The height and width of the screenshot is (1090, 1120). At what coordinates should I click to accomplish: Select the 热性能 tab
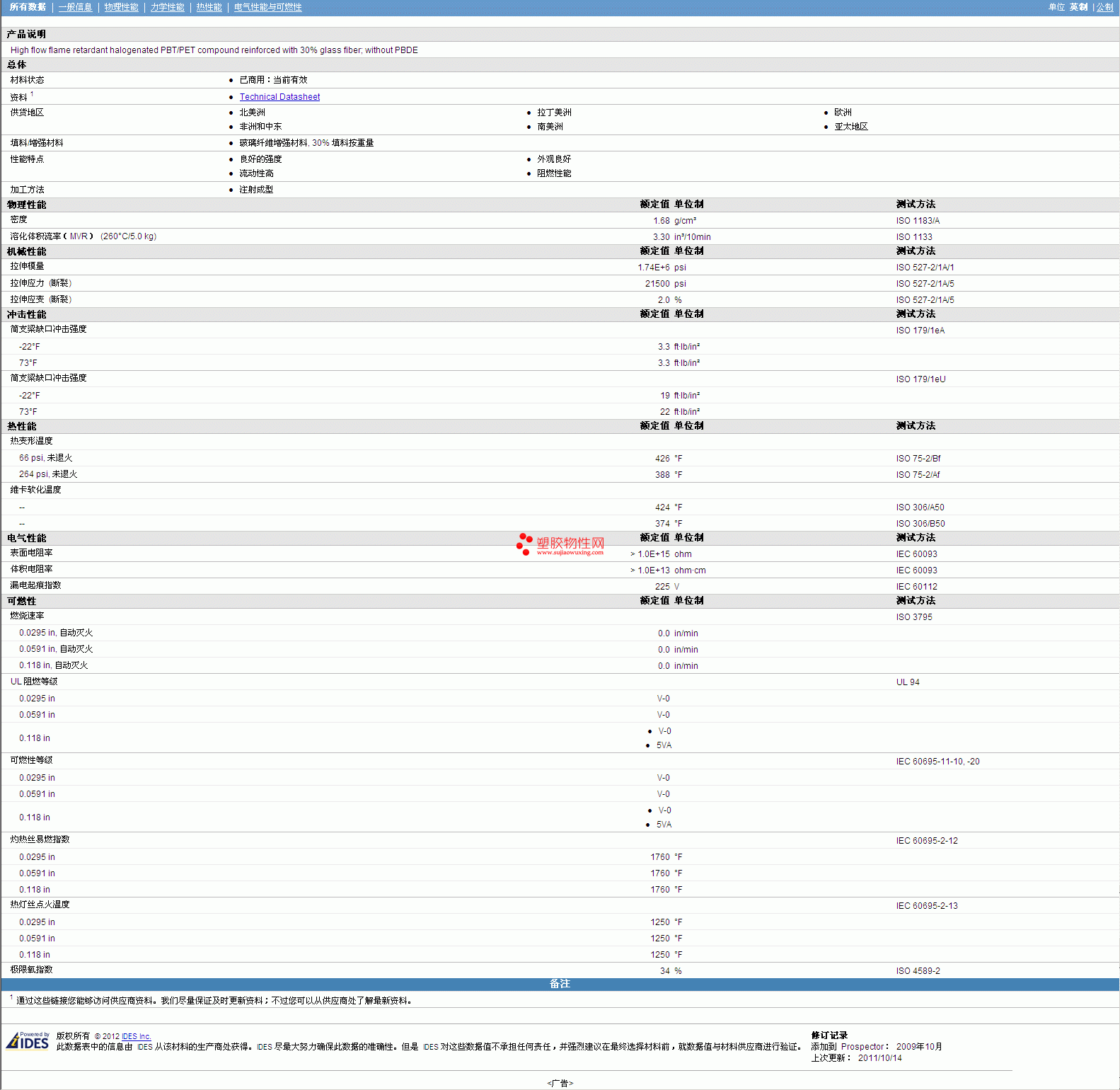click(209, 7)
